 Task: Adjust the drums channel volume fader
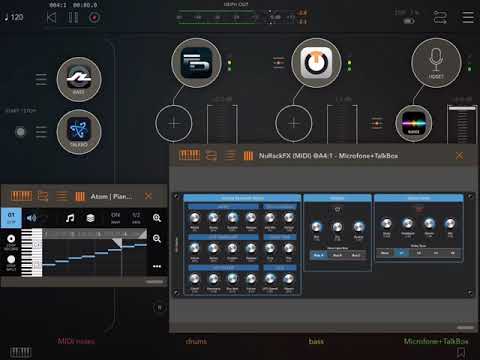(222, 124)
